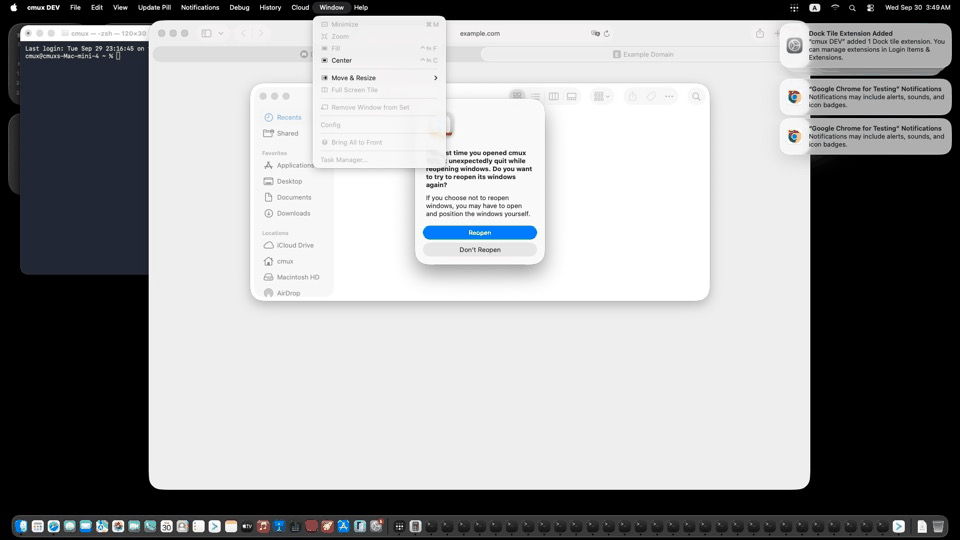Open System Settings gear in Dock
This screenshot has height=540, width=960.
pos(376,526)
